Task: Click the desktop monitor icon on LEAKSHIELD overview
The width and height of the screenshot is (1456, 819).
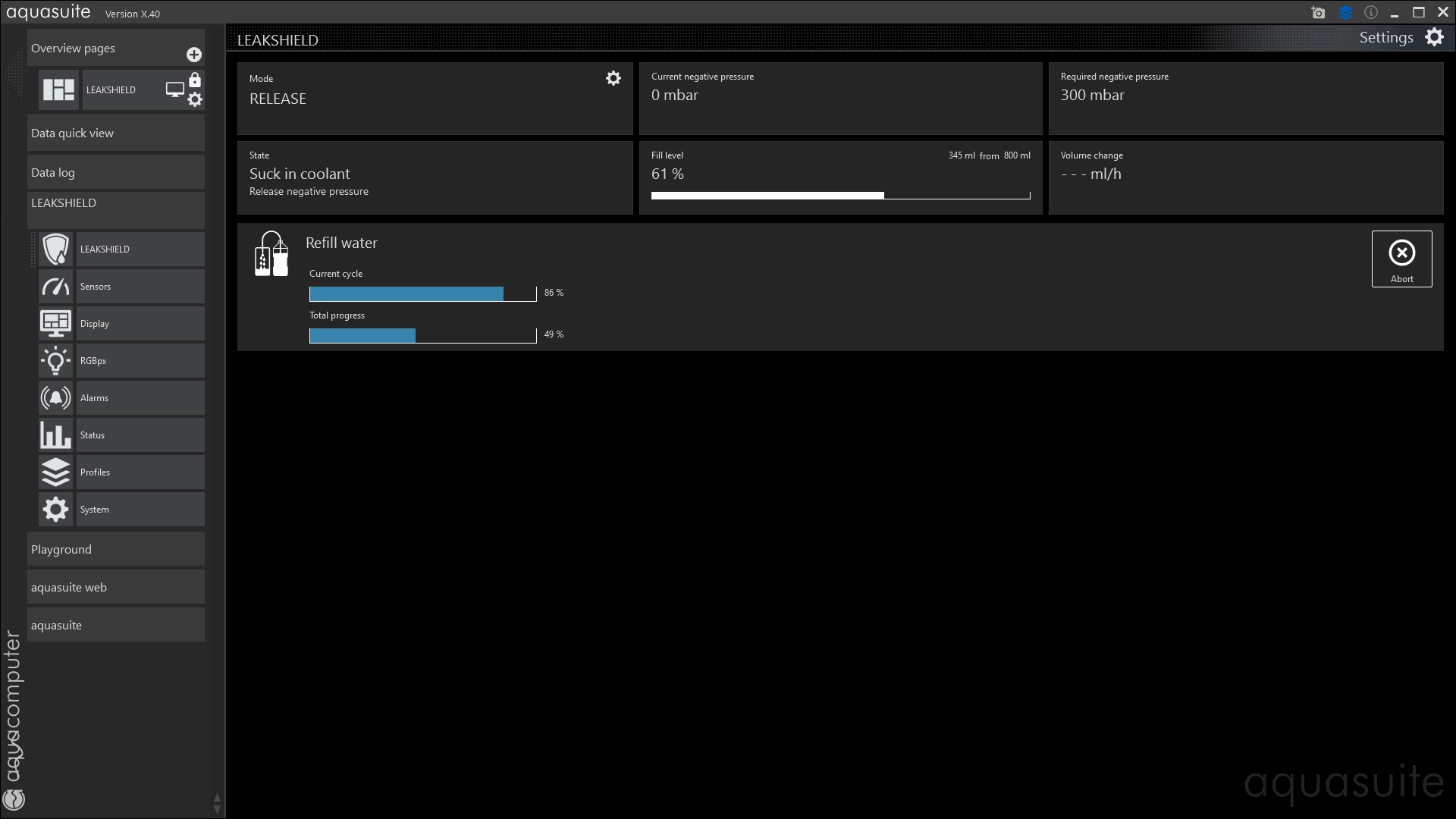Action: [x=175, y=89]
